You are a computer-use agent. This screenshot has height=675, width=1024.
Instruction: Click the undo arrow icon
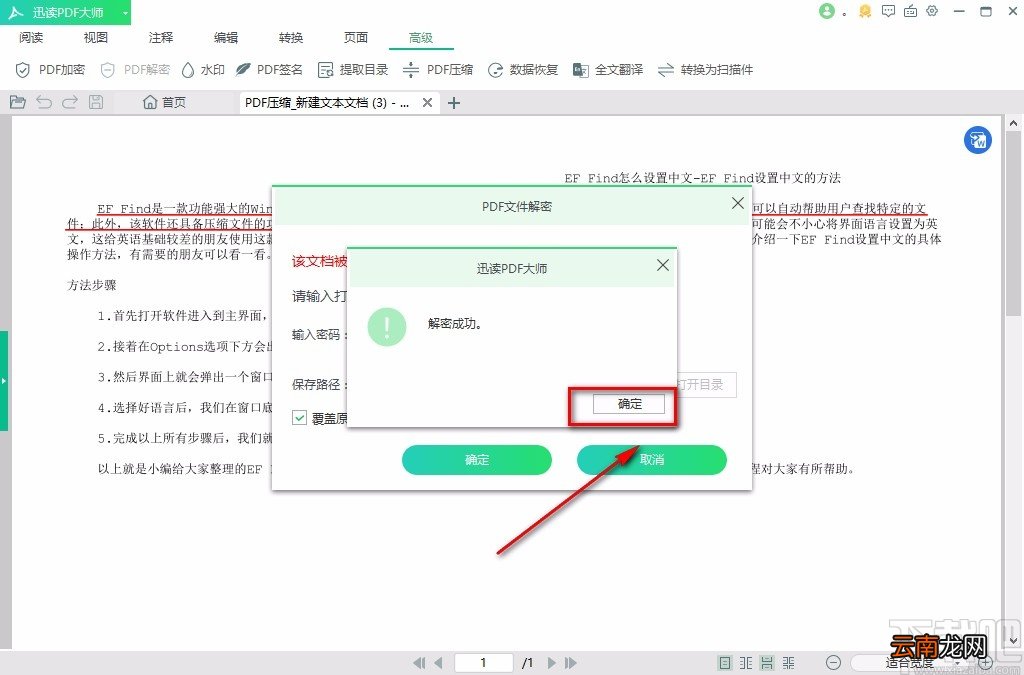[x=44, y=102]
